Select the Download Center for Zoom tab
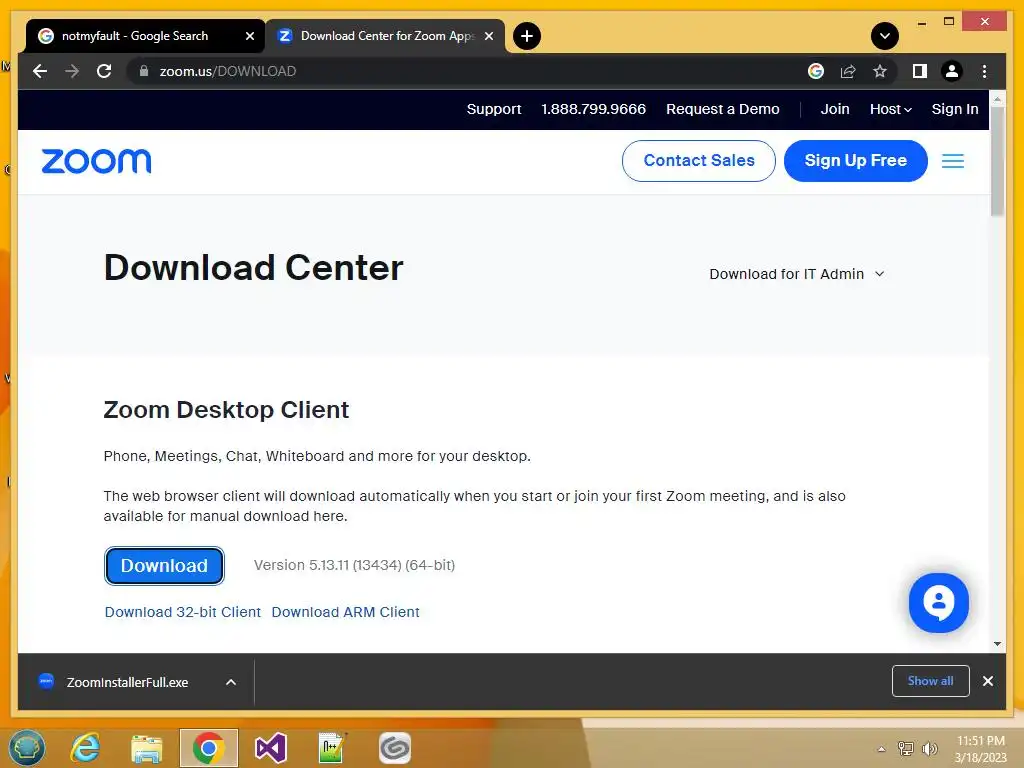This screenshot has width=1024, height=768. [x=387, y=36]
